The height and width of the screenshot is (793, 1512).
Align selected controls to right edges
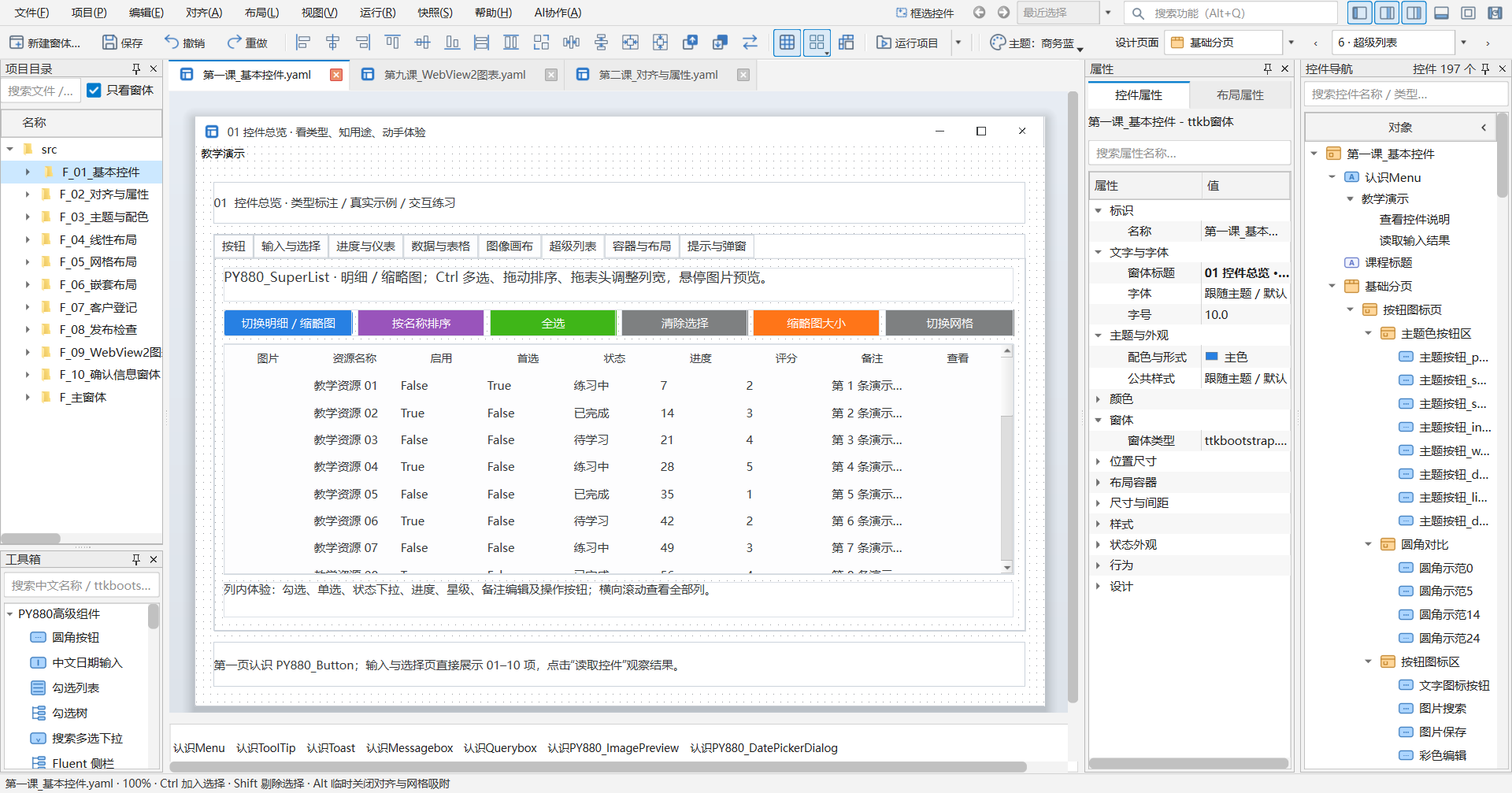363,43
